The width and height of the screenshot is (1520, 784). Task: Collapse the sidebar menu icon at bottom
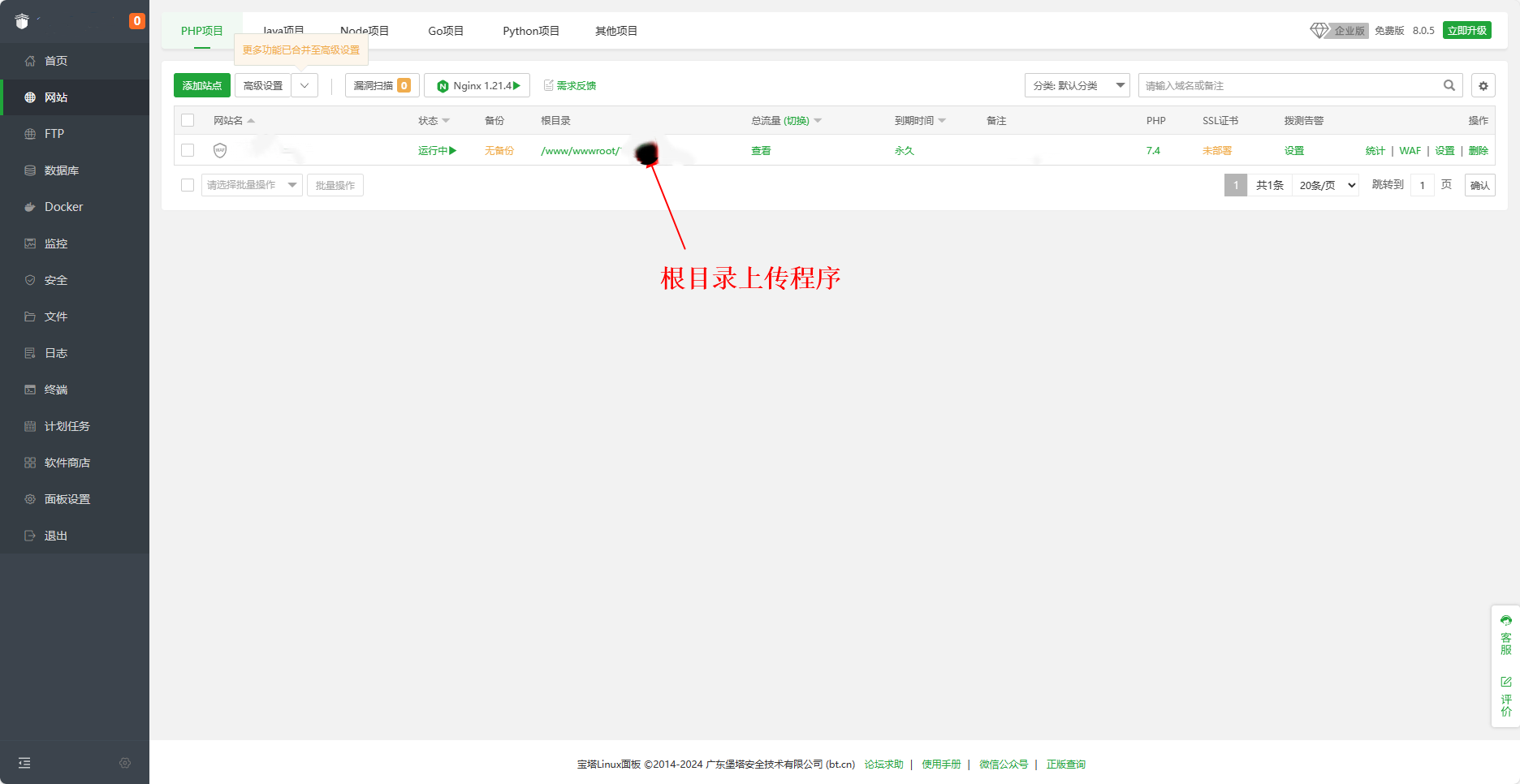(24, 763)
